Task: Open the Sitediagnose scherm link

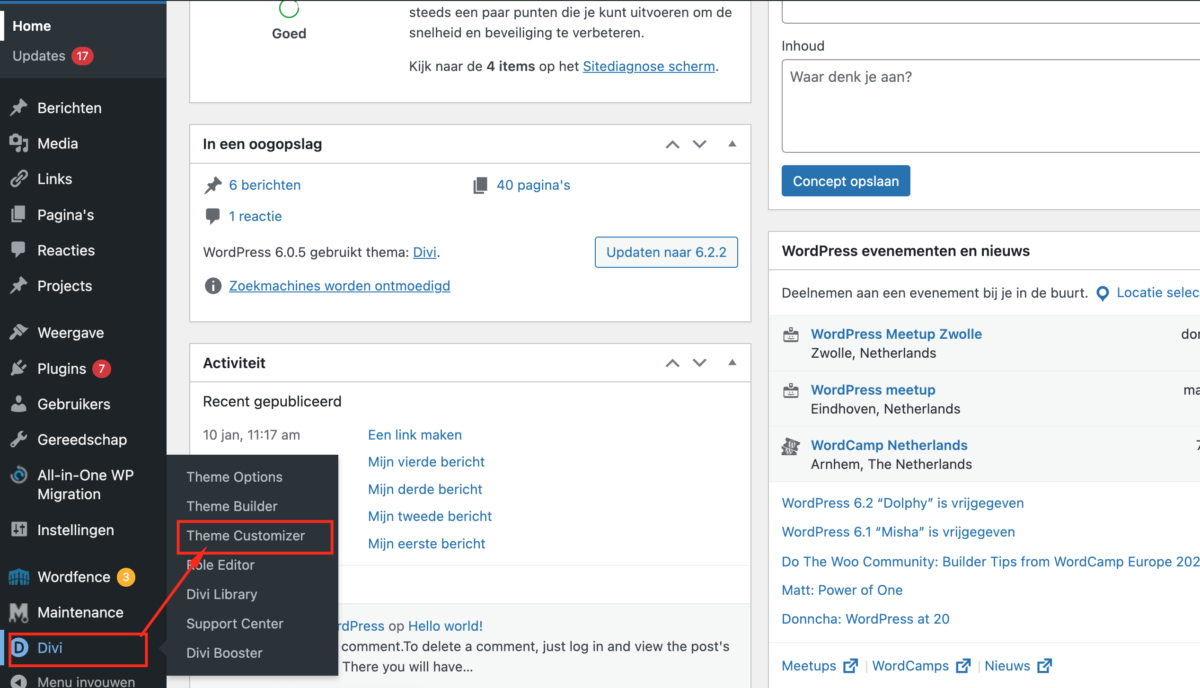Action: coord(649,66)
